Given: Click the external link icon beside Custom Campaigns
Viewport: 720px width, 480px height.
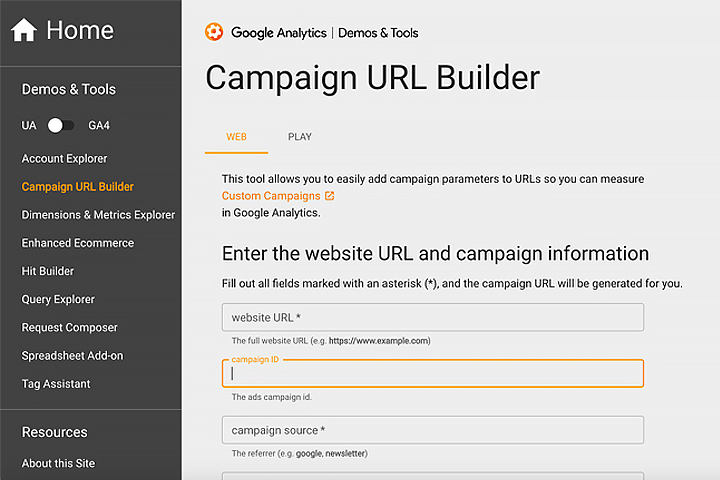Looking at the screenshot, I should [x=330, y=196].
